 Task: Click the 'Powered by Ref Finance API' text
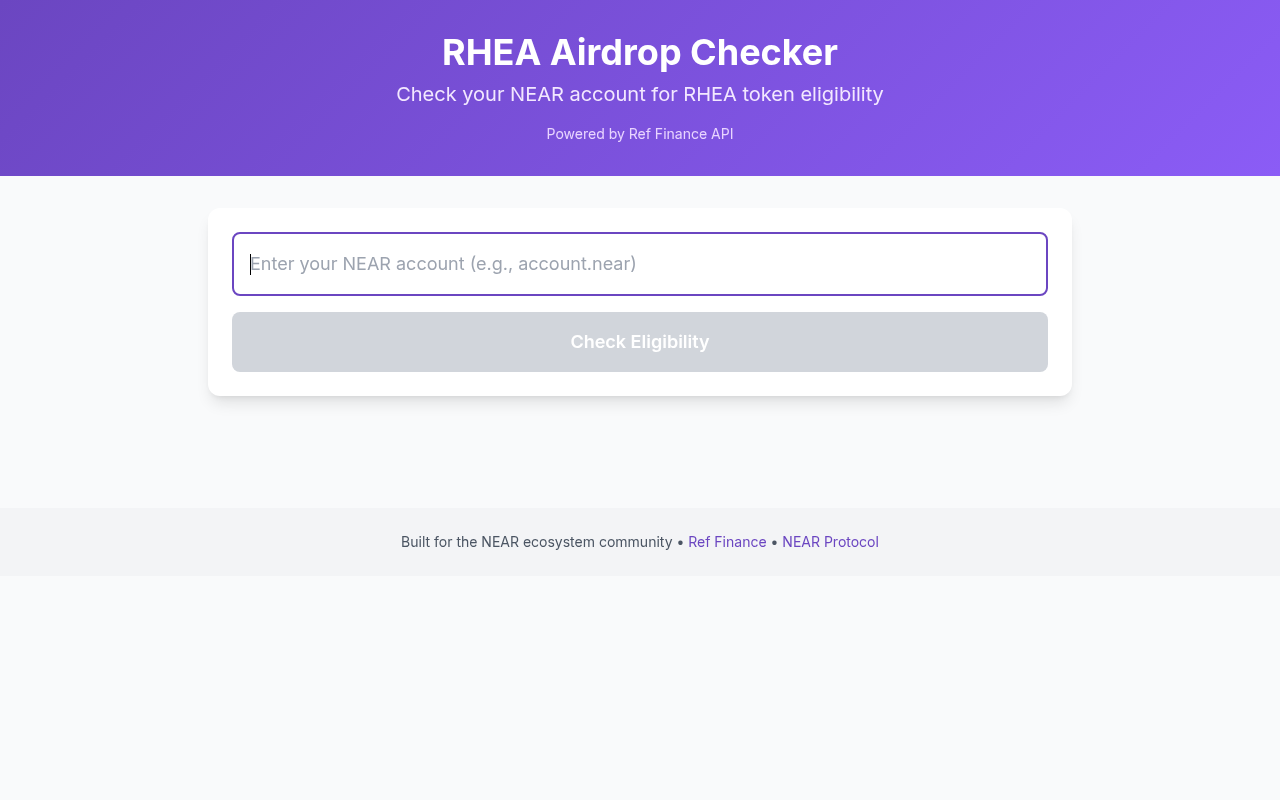tap(639, 133)
